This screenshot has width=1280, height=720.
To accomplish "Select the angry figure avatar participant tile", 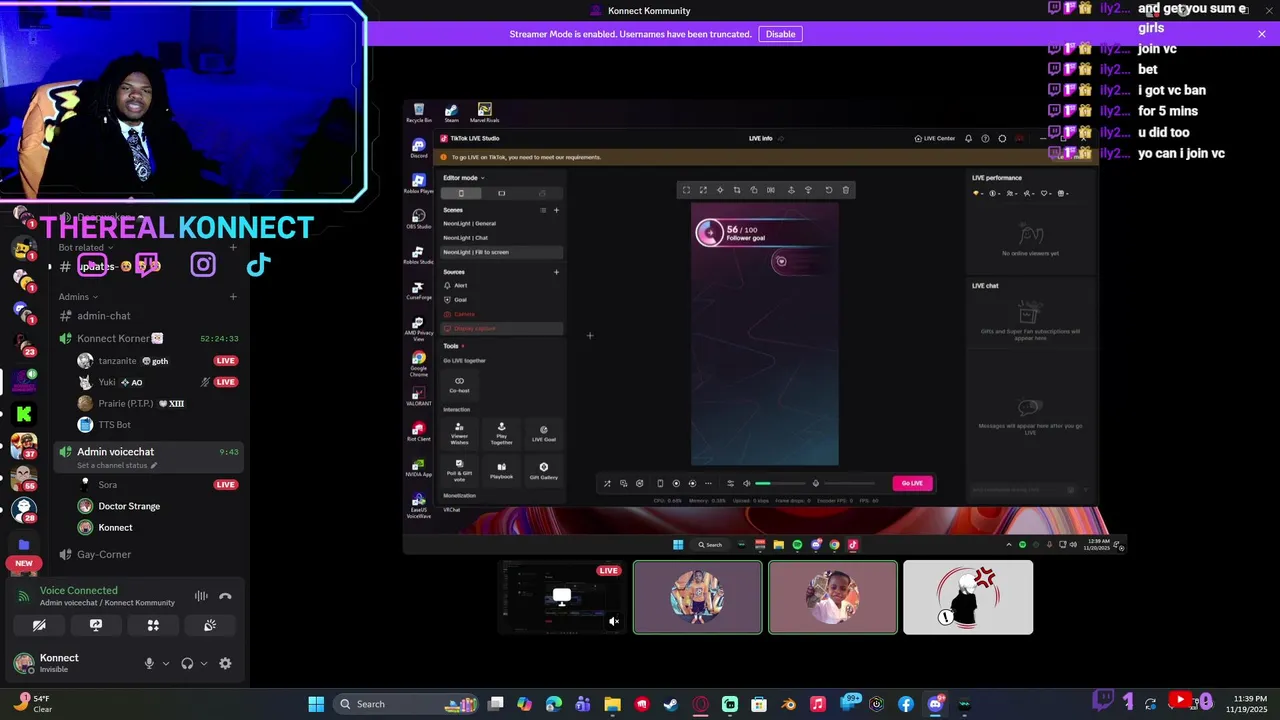I will coord(968,597).
